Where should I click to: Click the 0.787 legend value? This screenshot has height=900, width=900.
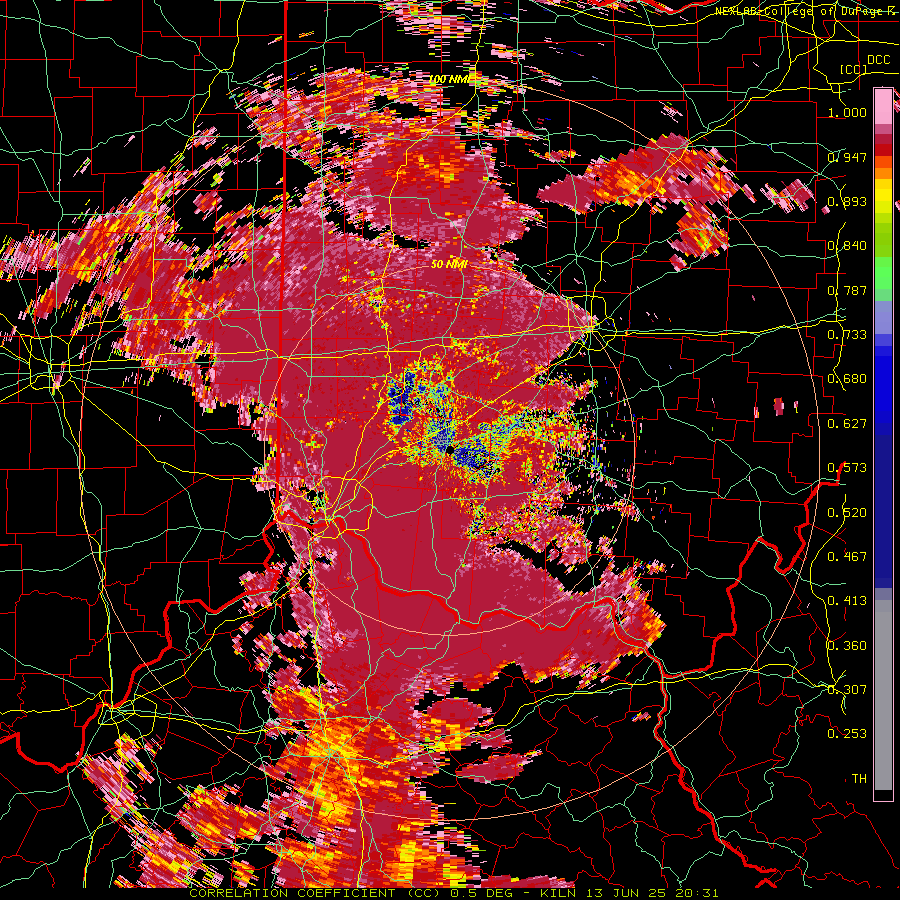point(847,290)
